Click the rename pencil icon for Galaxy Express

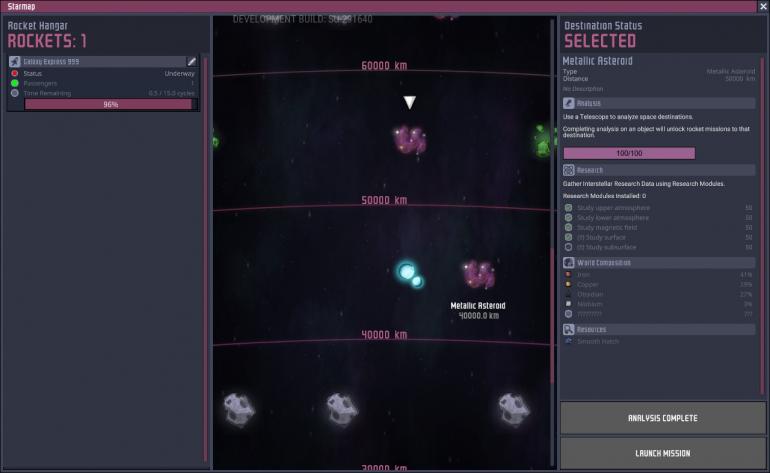pyautogui.click(x=192, y=61)
